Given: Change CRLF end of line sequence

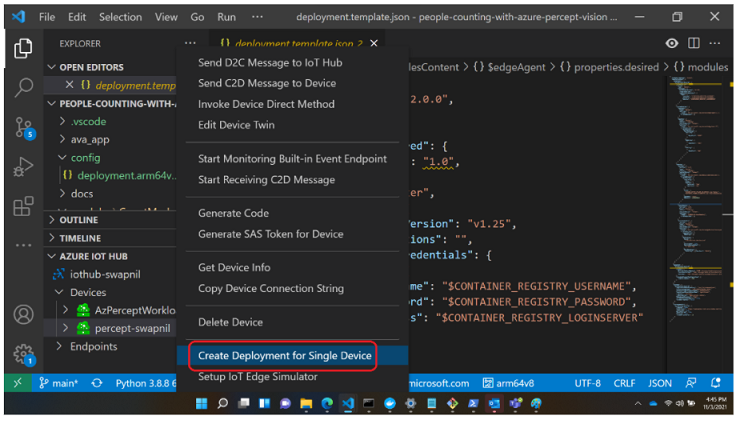Looking at the screenshot, I should [x=624, y=383].
